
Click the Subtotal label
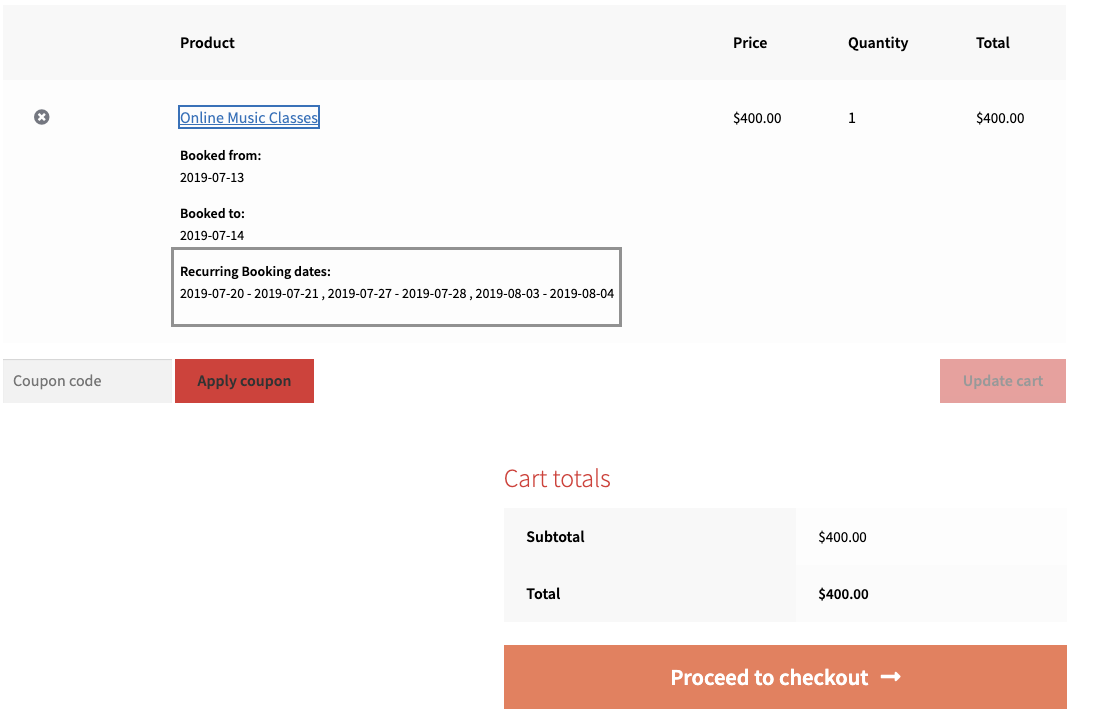(555, 536)
